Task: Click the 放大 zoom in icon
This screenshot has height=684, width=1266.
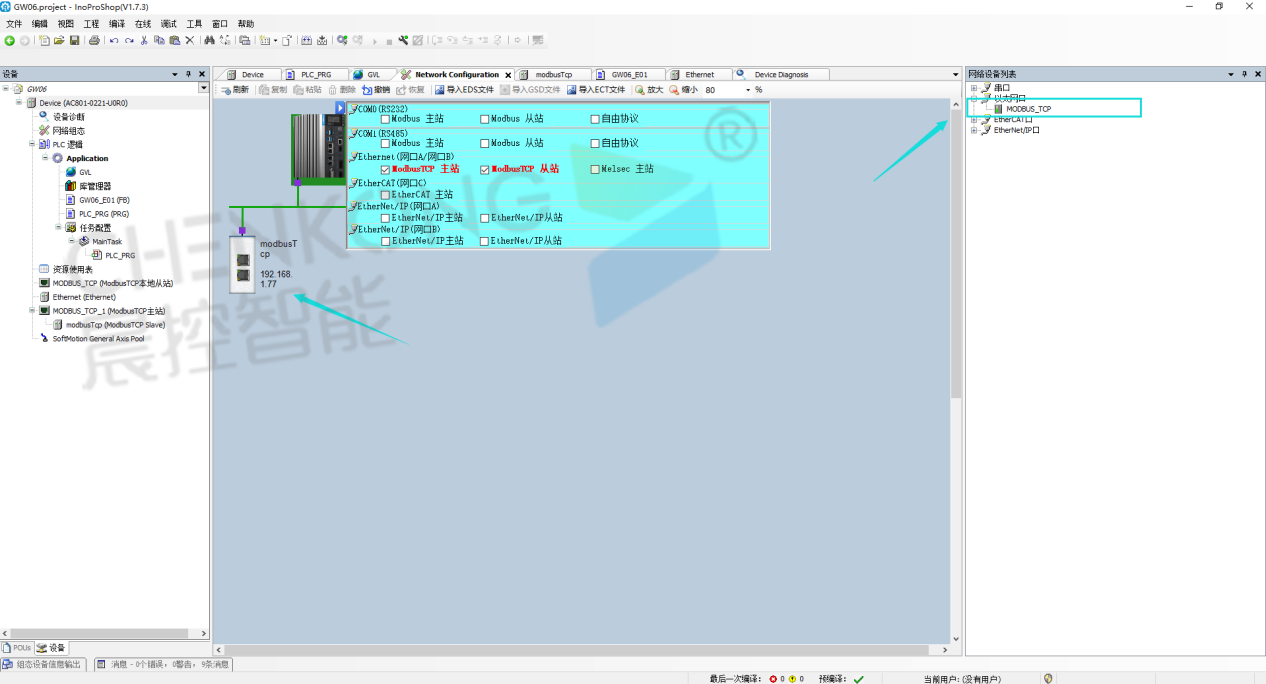Action: click(x=640, y=90)
